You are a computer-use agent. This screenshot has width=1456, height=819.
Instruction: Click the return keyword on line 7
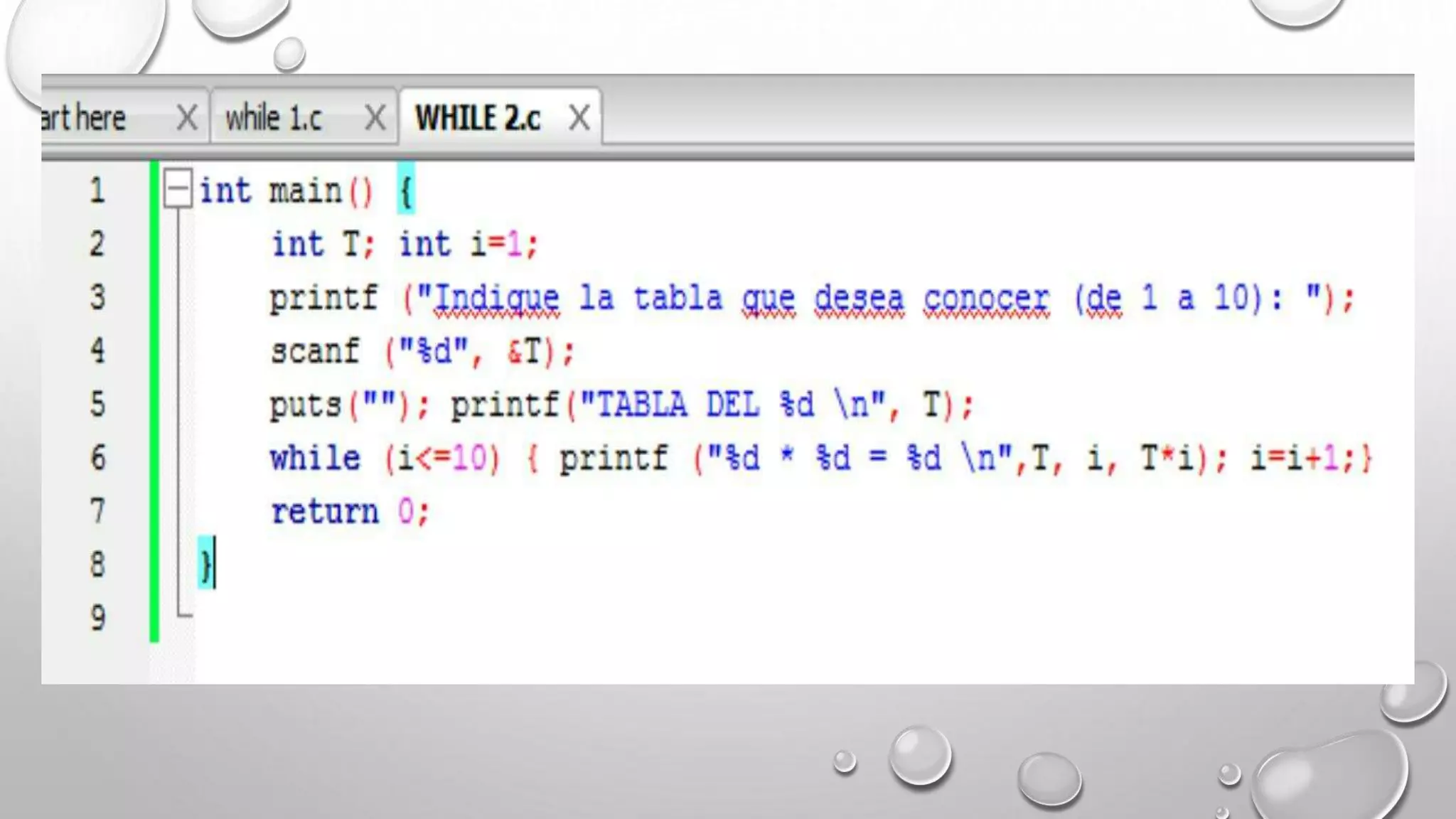click(325, 511)
